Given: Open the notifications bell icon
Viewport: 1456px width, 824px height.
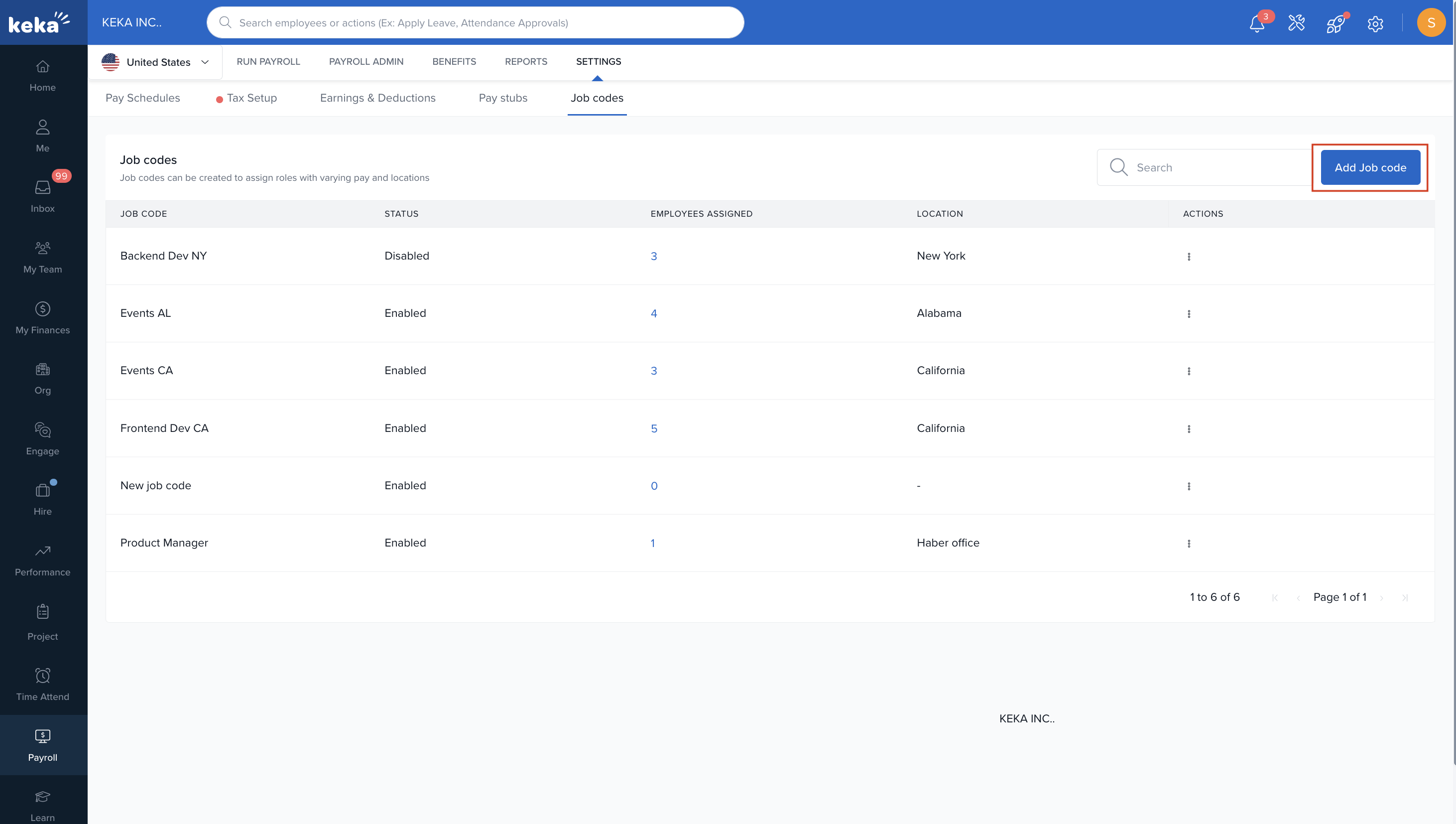Looking at the screenshot, I should (1256, 23).
